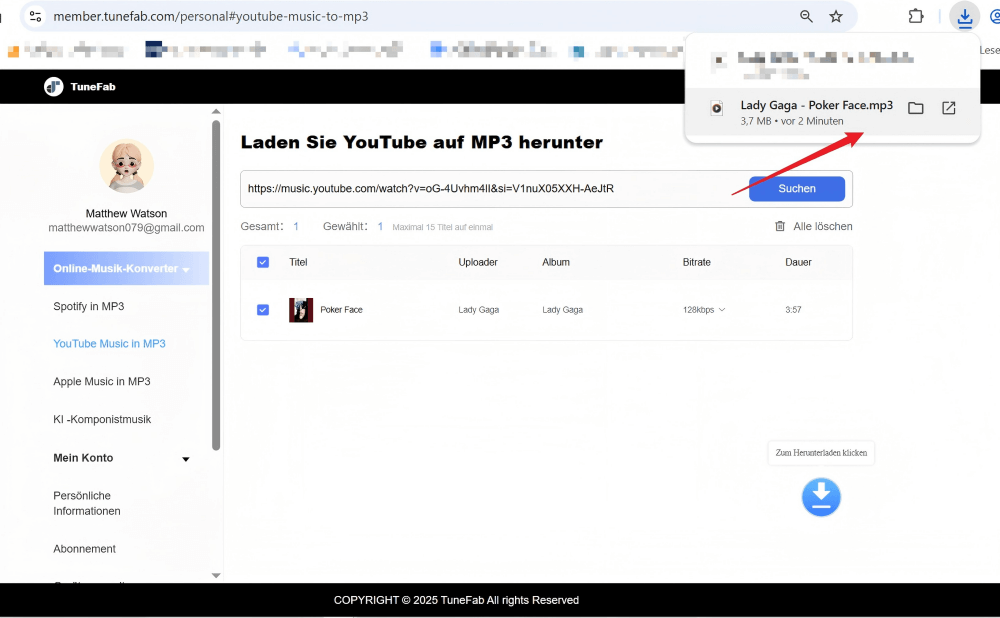Click the browser address bar URL

[210, 17]
